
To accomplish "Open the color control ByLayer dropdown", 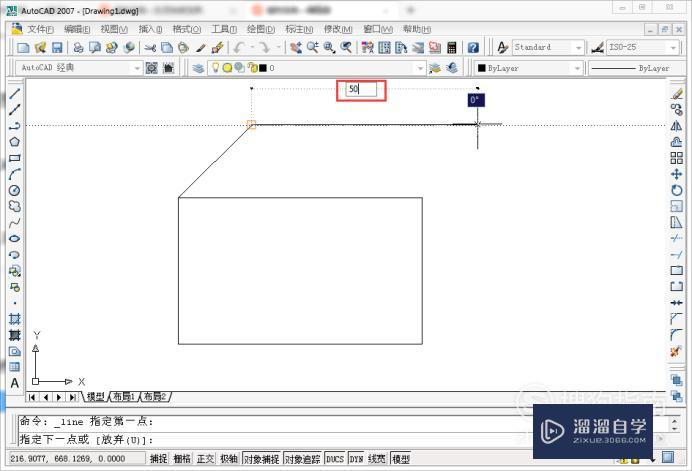I will click(577, 68).
